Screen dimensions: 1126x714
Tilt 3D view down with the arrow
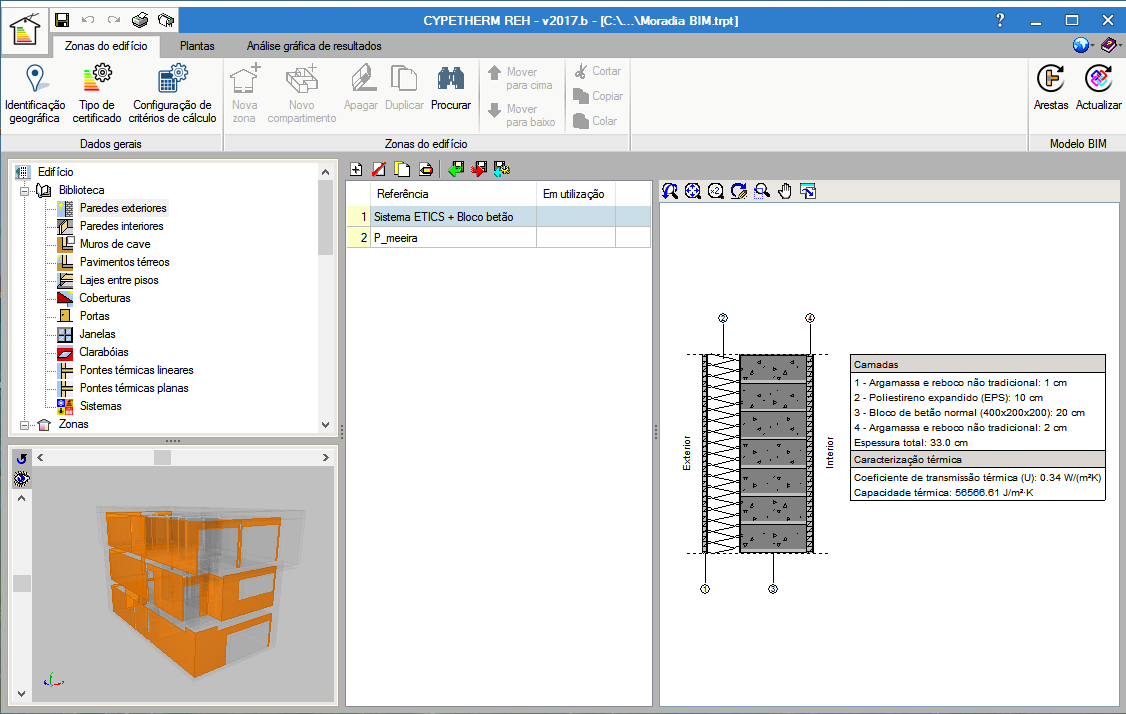coord(22,694)
